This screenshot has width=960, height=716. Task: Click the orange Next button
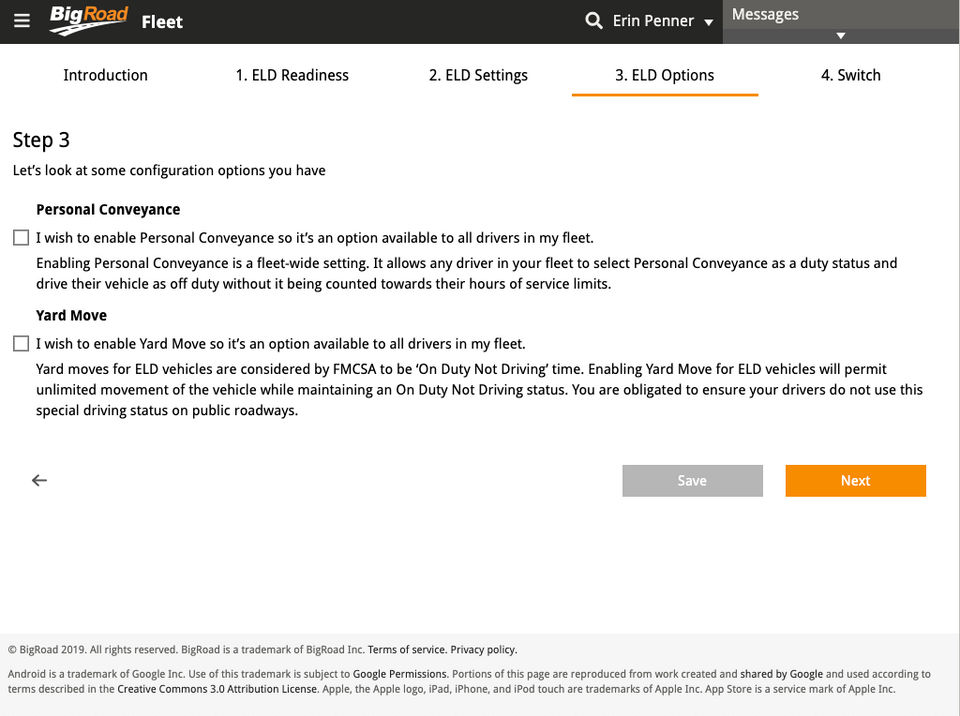point(855,481)
